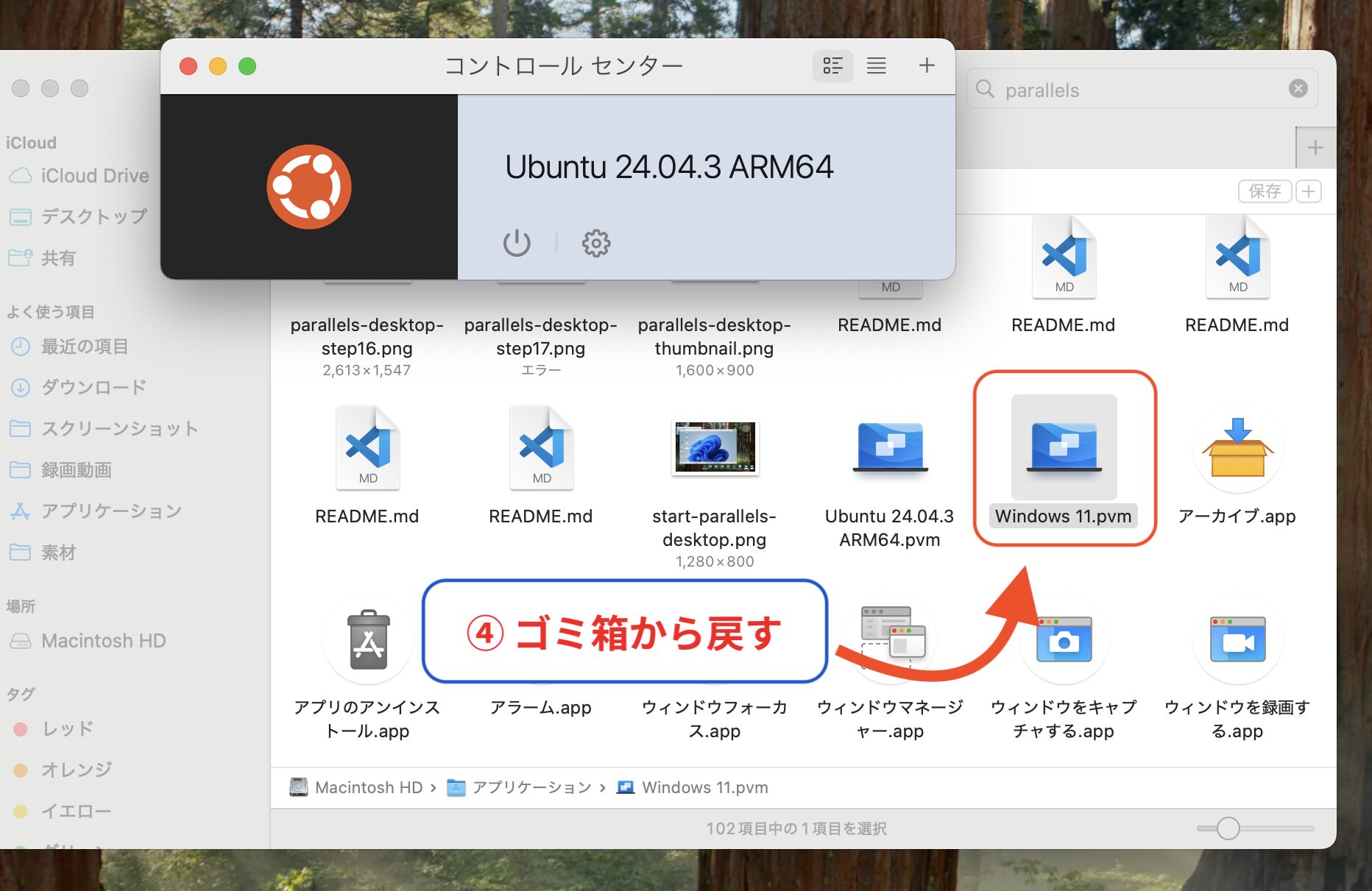The image size is (1372, 891).
Task: Clear the parallels search field
Action: [1298, 89]
